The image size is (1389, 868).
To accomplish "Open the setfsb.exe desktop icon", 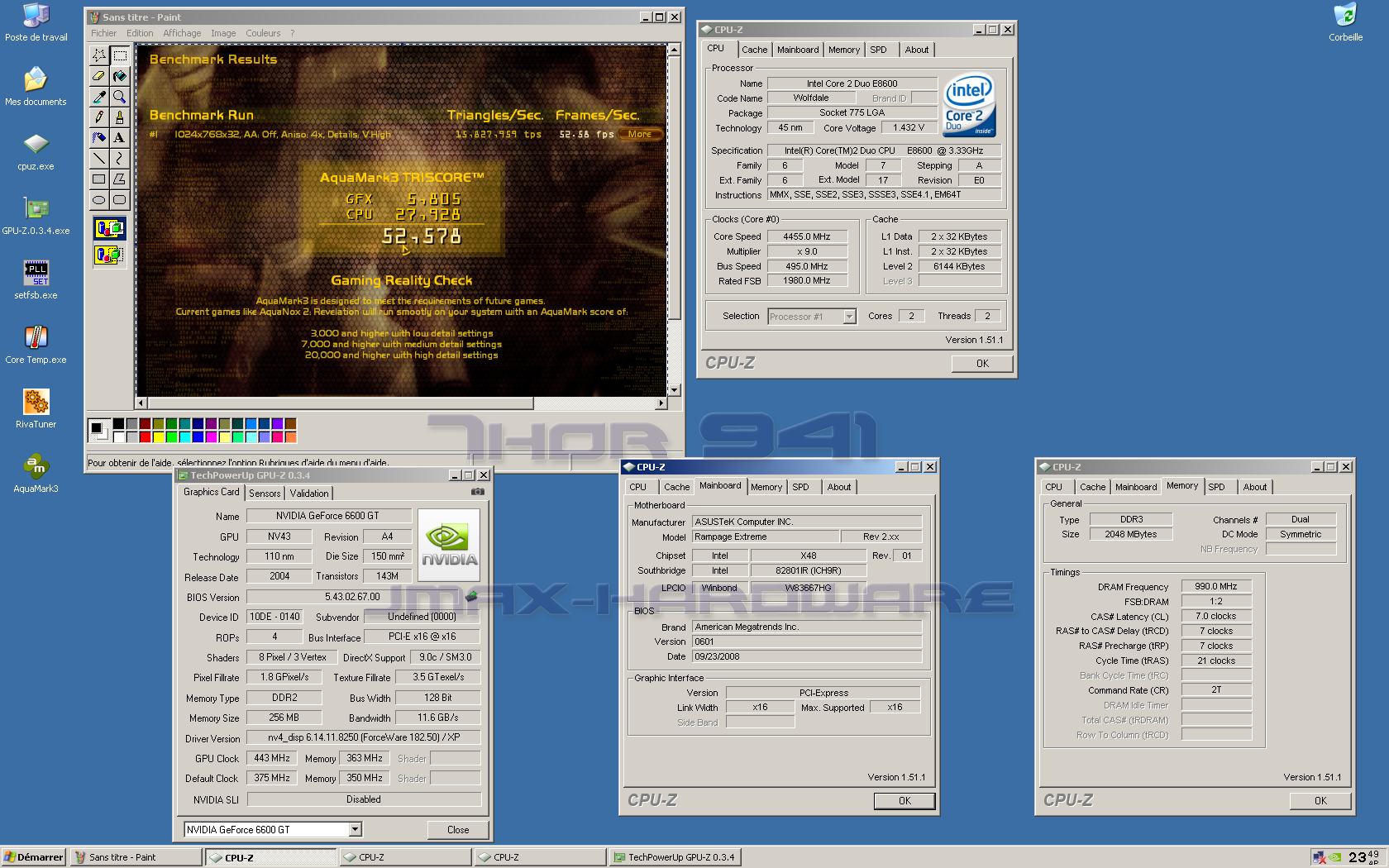I will (36, 280).
